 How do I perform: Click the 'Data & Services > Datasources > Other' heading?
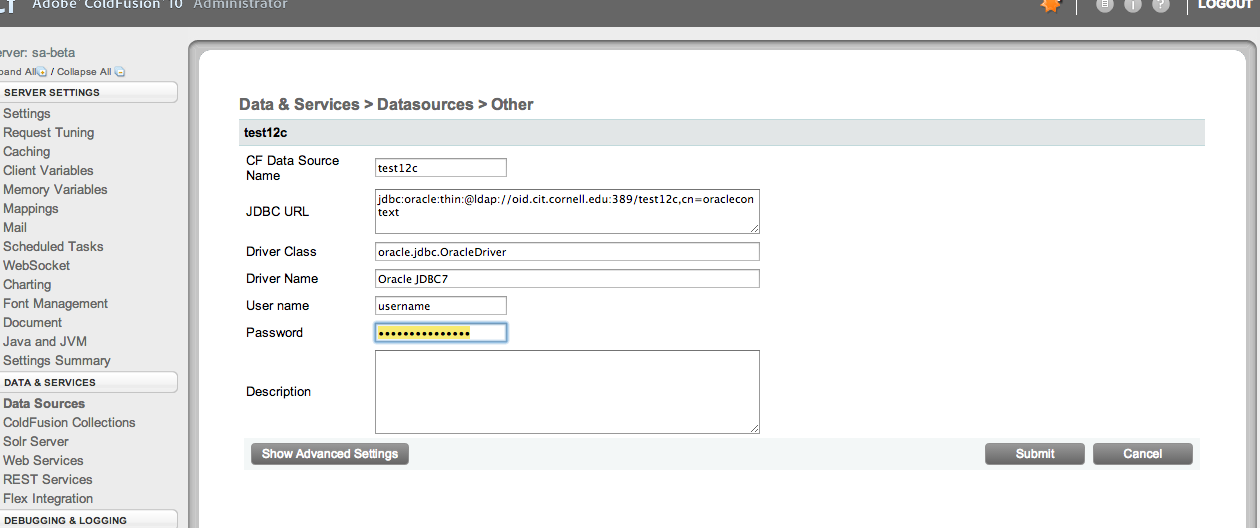pyautogui.click(x=386, y=104)
